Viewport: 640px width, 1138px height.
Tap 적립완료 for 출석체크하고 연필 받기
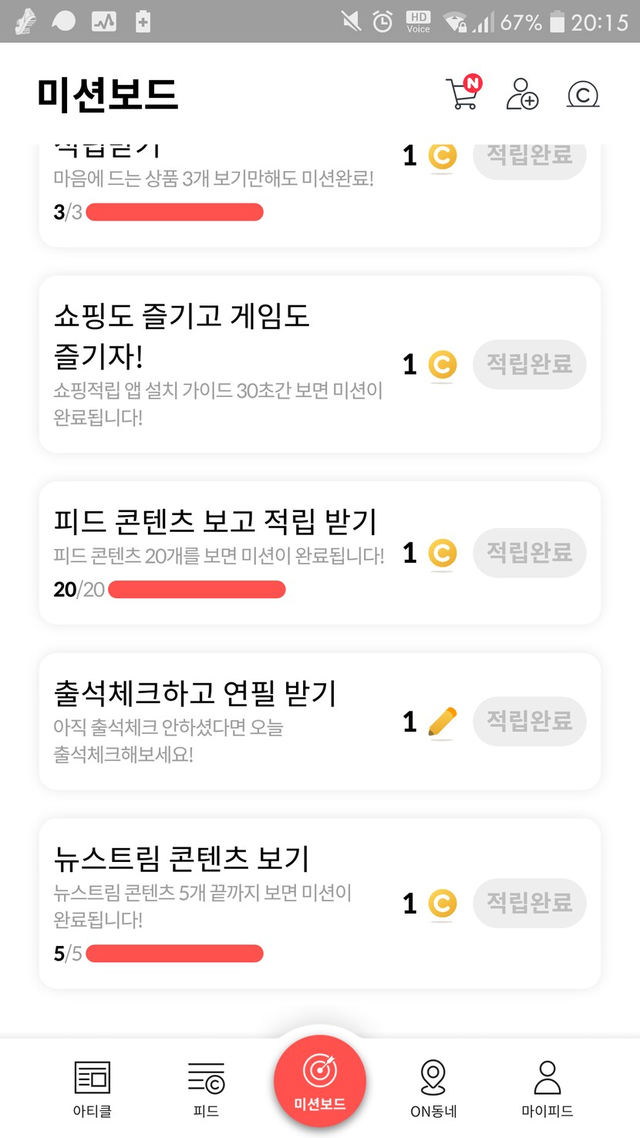pyautogui.click(x=529, y=720)
